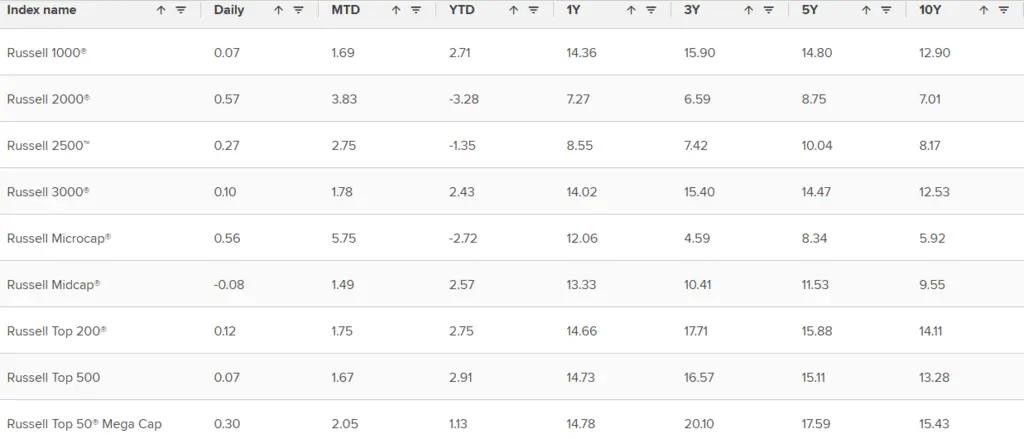Sort by 3Y column arrow

749,10
